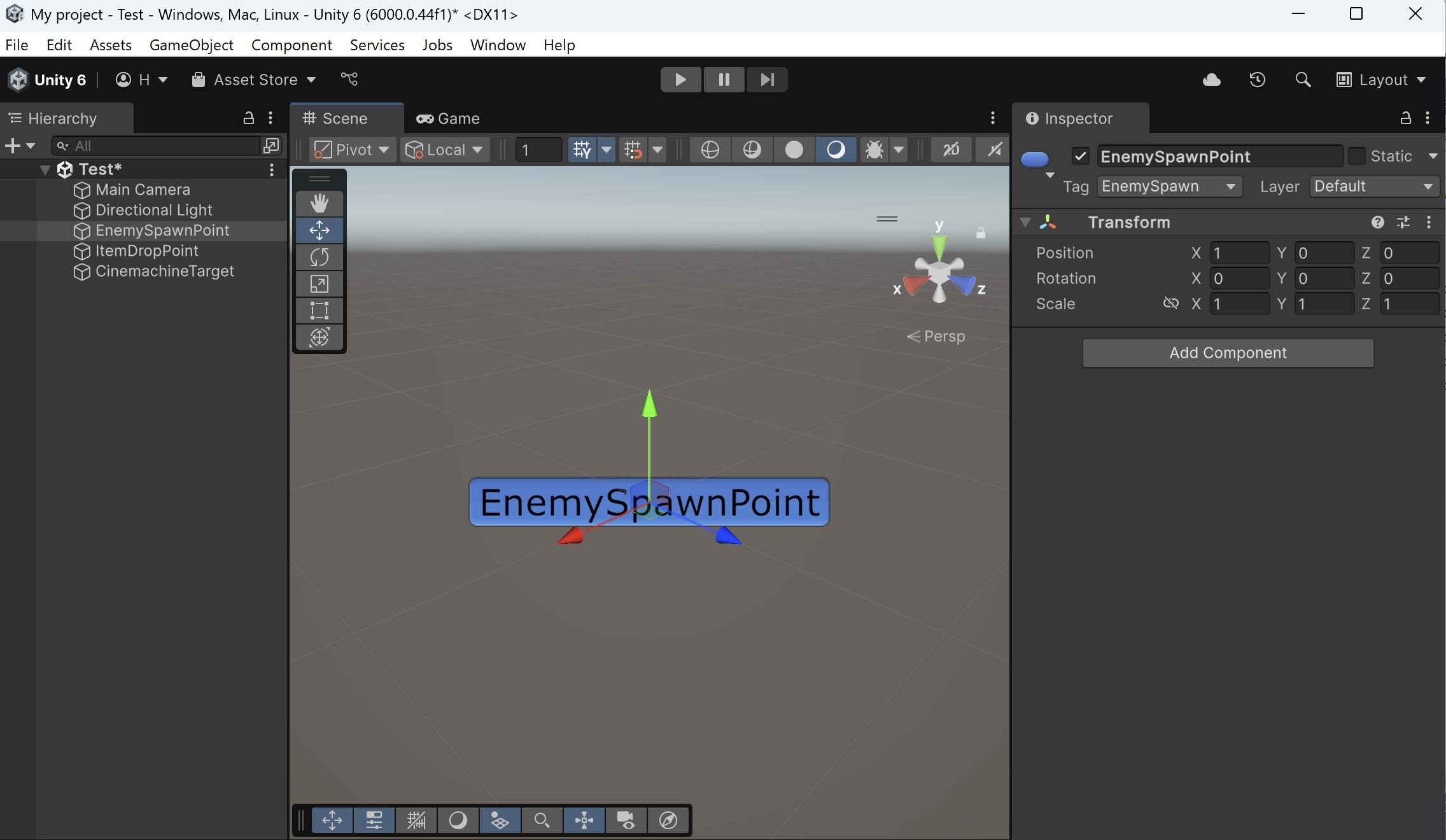Open the Tag dropdown showing EnemySpawn
This screenshot has height=840, width=1446.
(1169, 186)
